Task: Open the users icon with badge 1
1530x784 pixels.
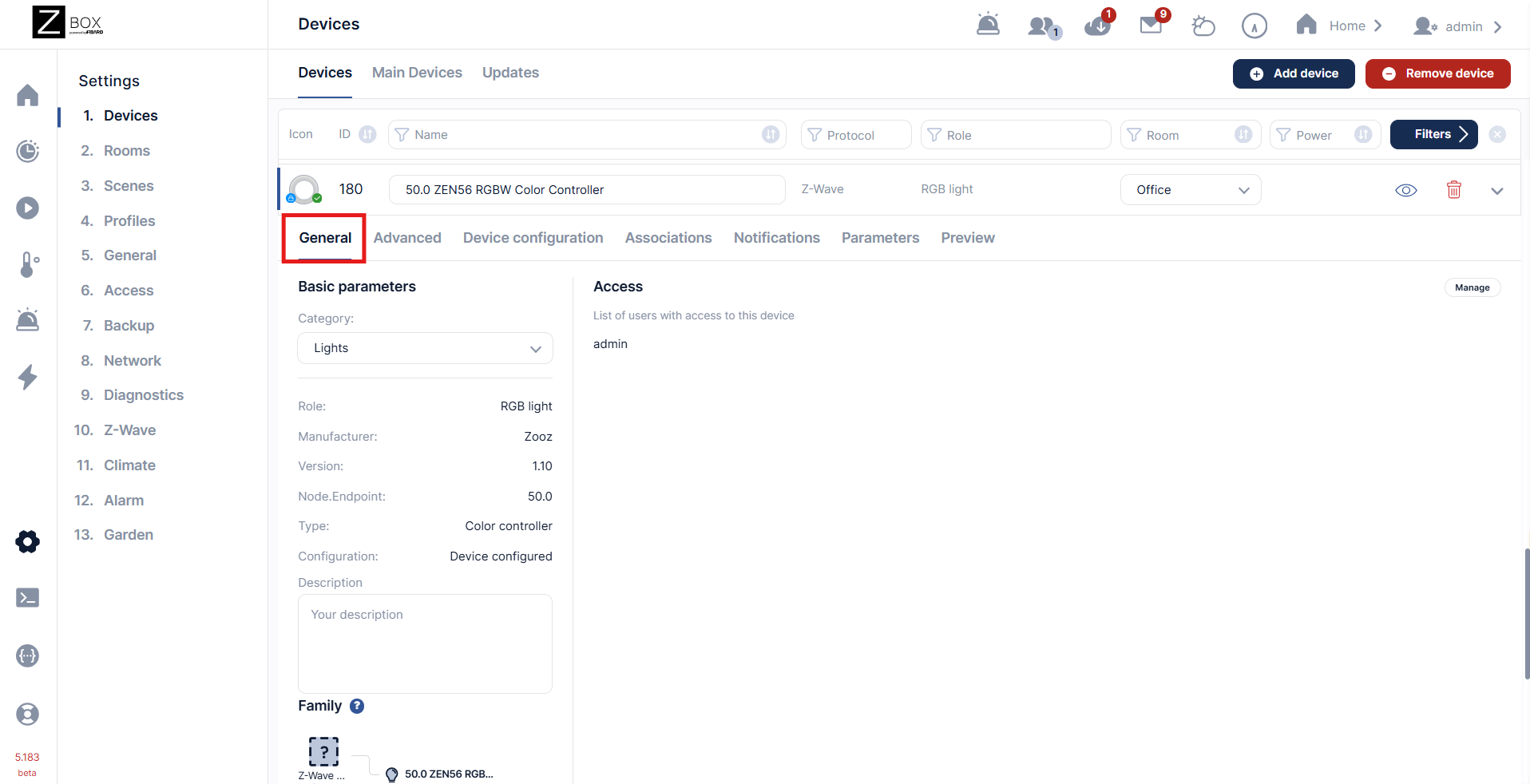Action: [1043, 26]
